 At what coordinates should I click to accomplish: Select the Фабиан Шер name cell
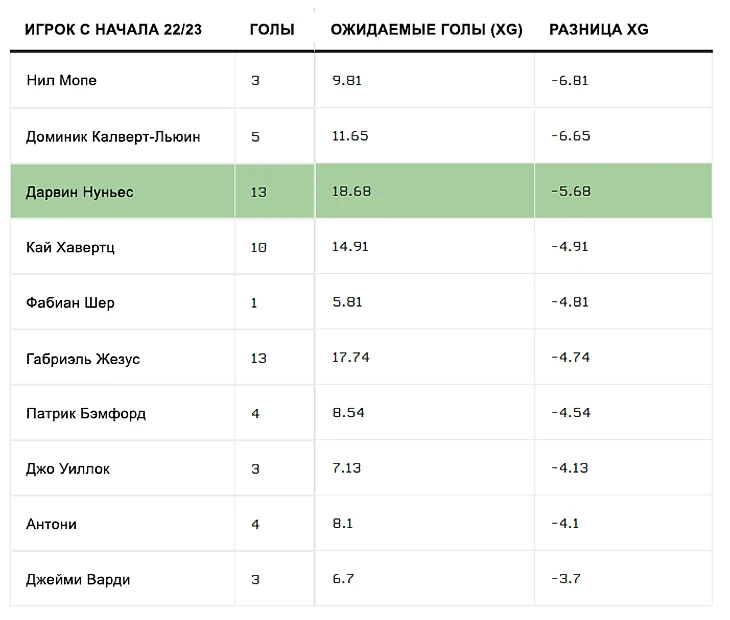click(70, 302)
